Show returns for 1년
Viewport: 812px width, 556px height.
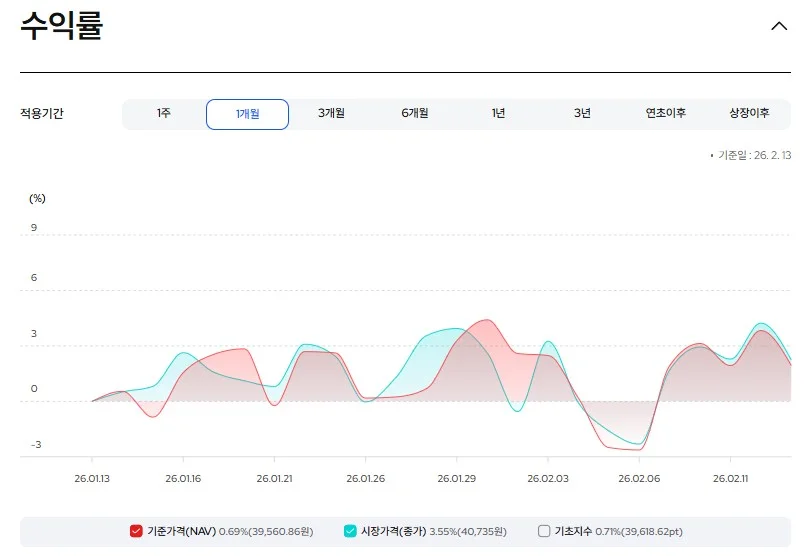pyautogui.click(x=498, y=114)
